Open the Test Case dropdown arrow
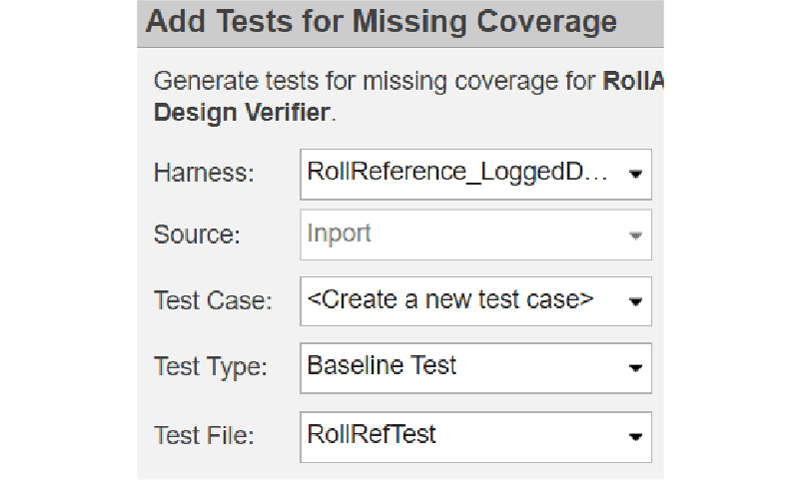This screenshot has width=800, height=480. (x=635, y=302)
